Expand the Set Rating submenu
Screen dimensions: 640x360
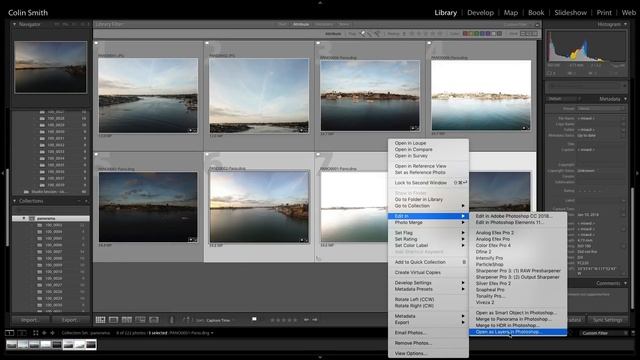[428, 239]
